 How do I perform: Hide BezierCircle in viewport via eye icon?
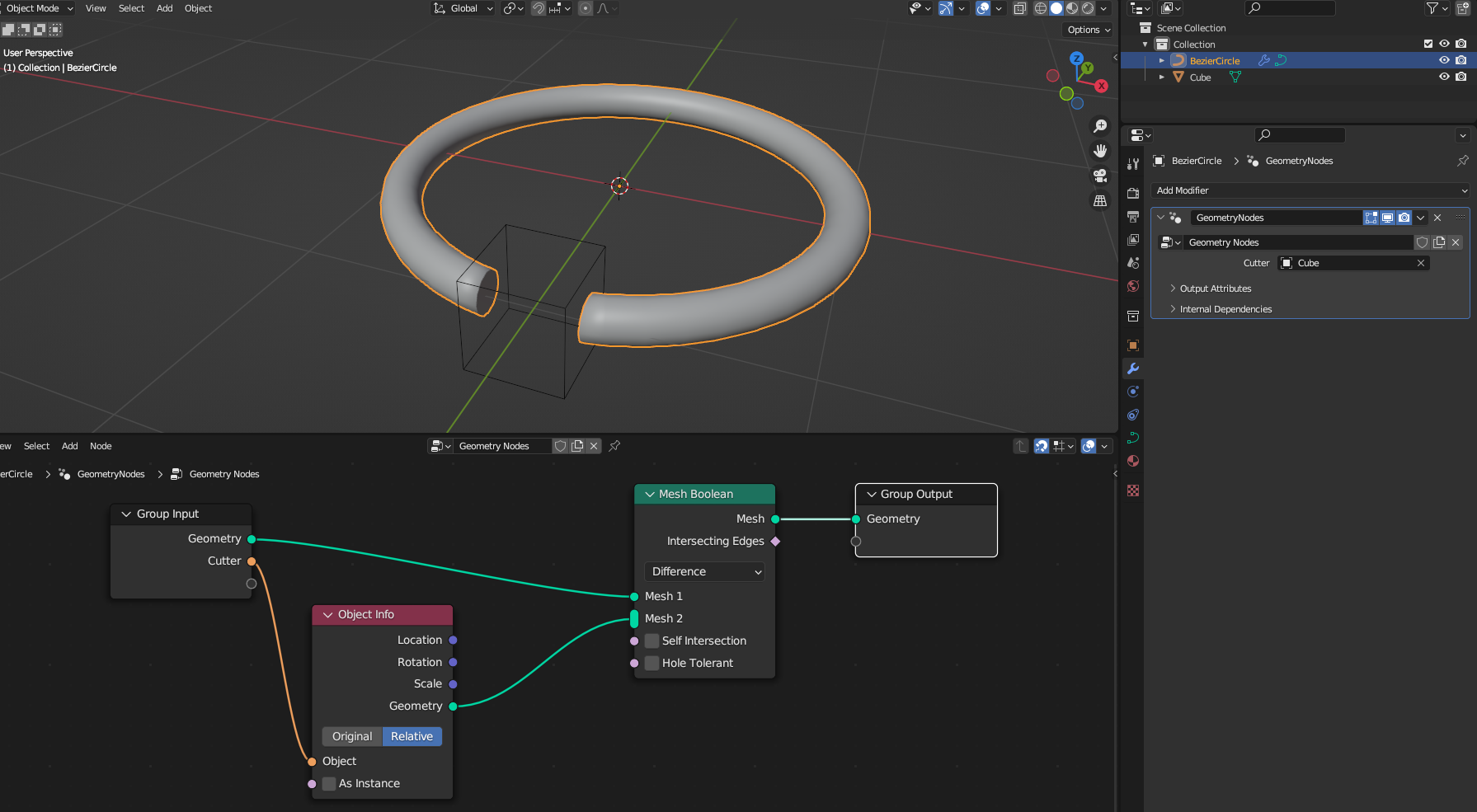click(1444, 60)
